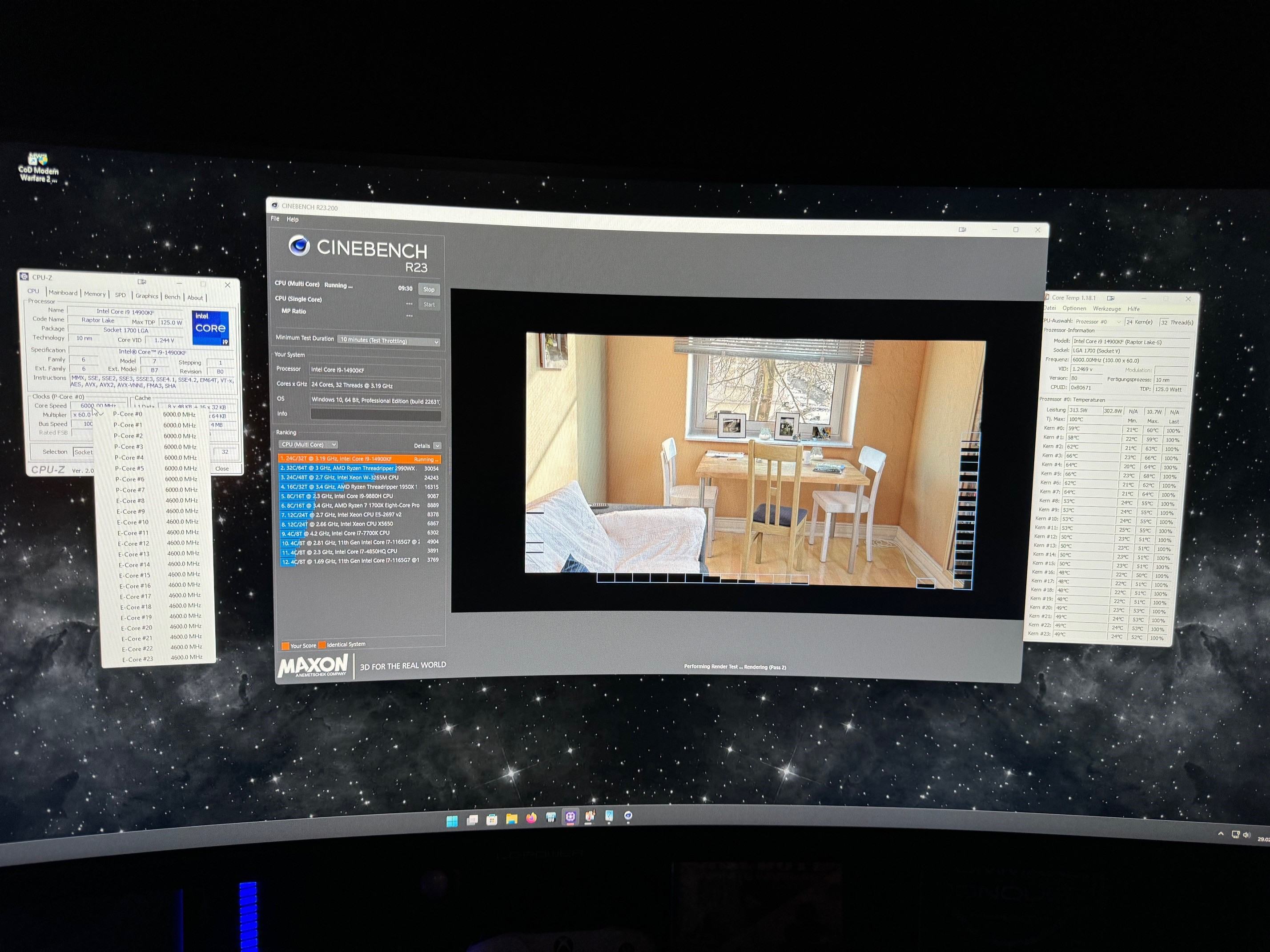Open the Minimum Test Duration dropdown

[x=389, y=341]
